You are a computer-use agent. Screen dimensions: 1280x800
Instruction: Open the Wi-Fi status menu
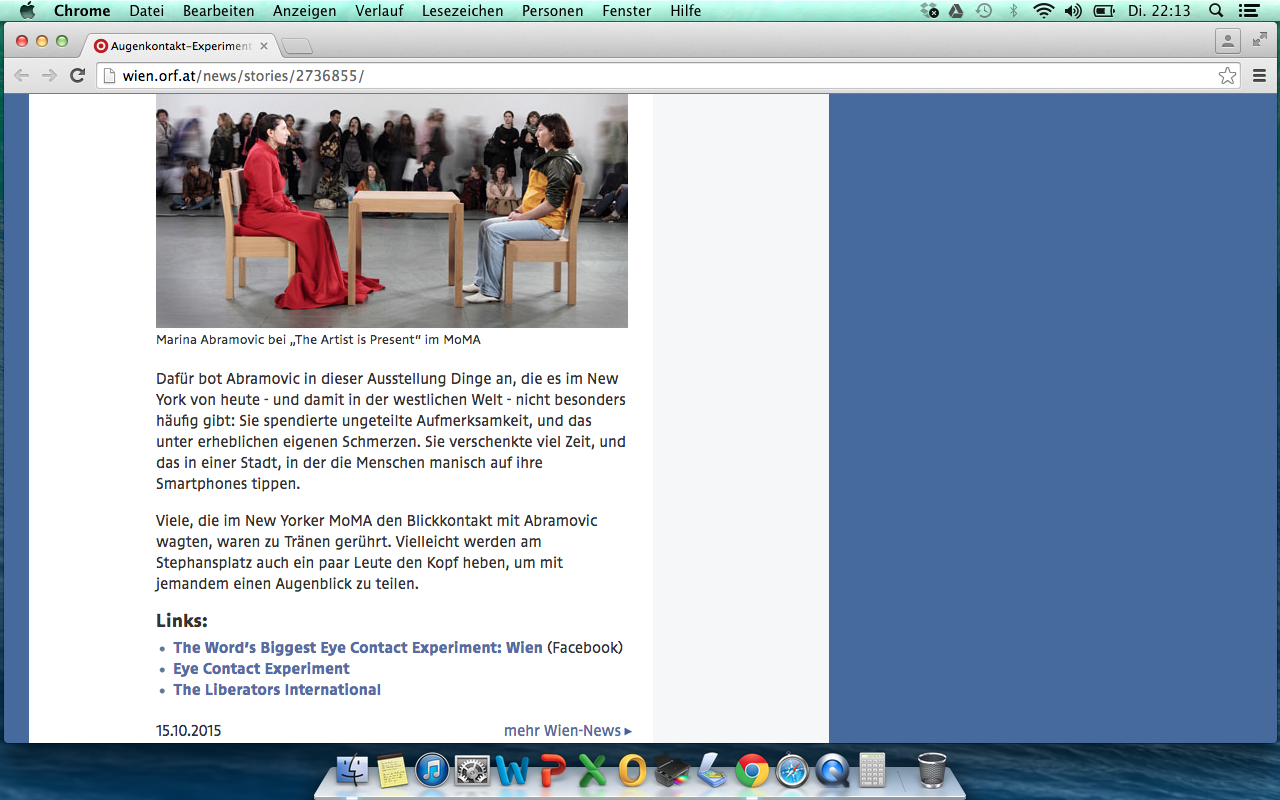click(1044, 11)
